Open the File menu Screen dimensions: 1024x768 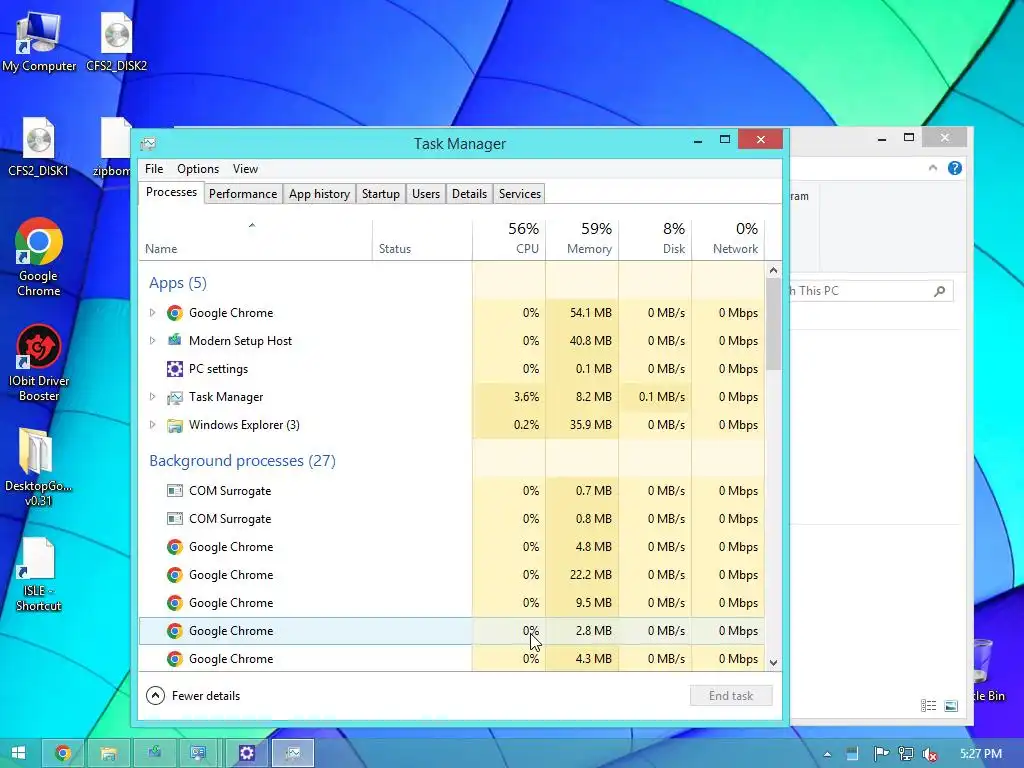coord(154,168)
